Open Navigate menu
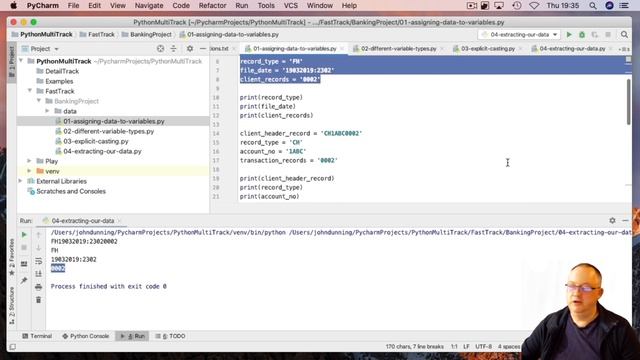640x360 pixels. pyautogui.click(x=149, y=6)
